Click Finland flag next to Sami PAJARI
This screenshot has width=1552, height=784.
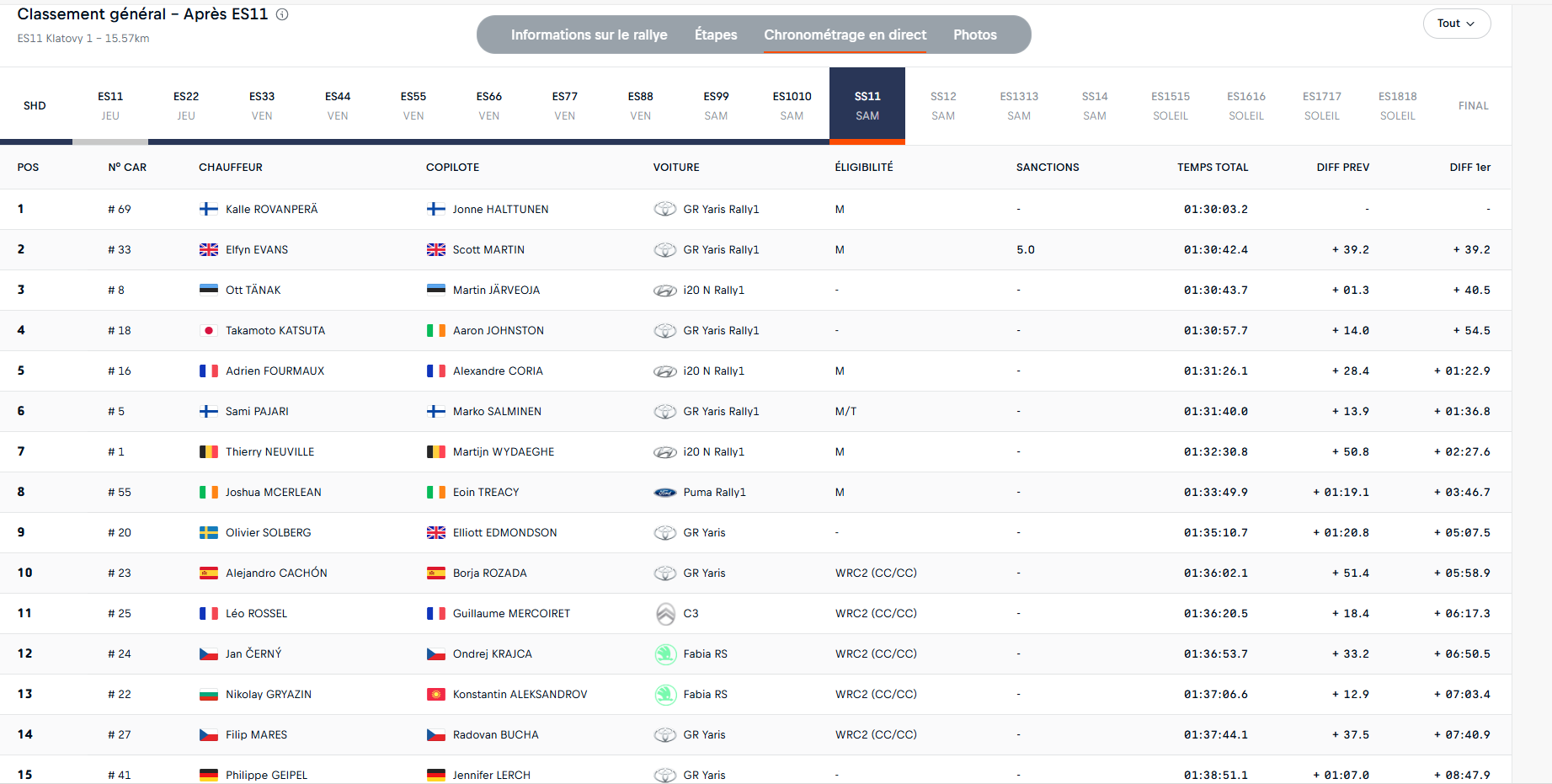click(209, 411)
